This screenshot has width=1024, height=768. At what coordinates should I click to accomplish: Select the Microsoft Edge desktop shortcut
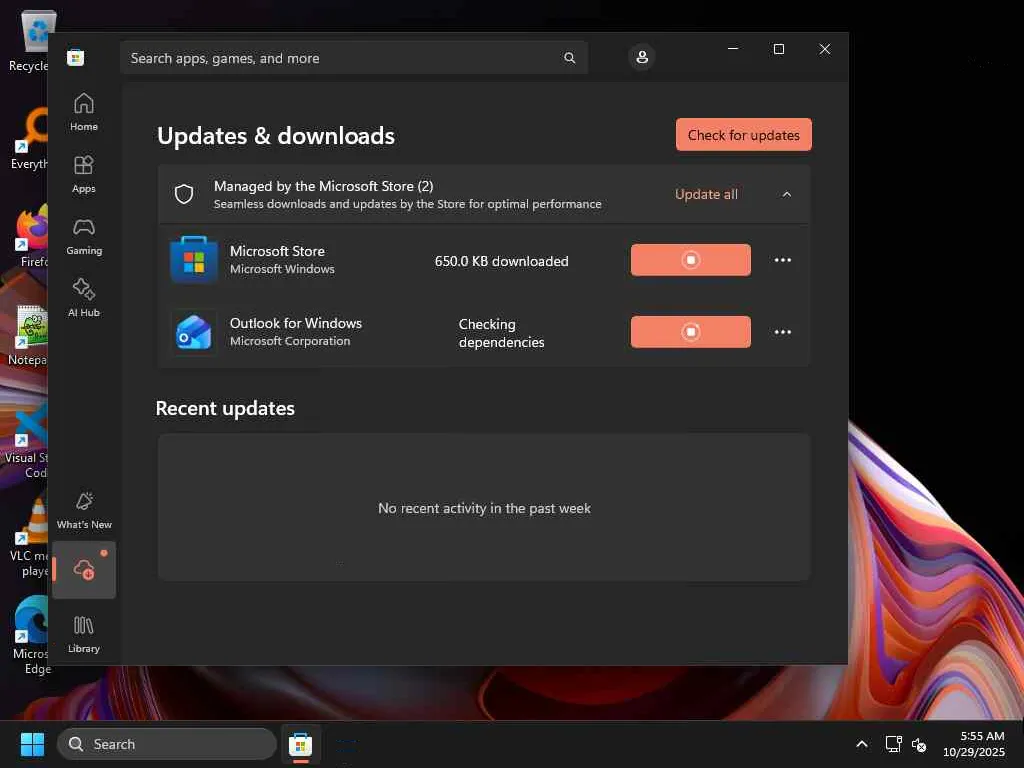(31, 635)
